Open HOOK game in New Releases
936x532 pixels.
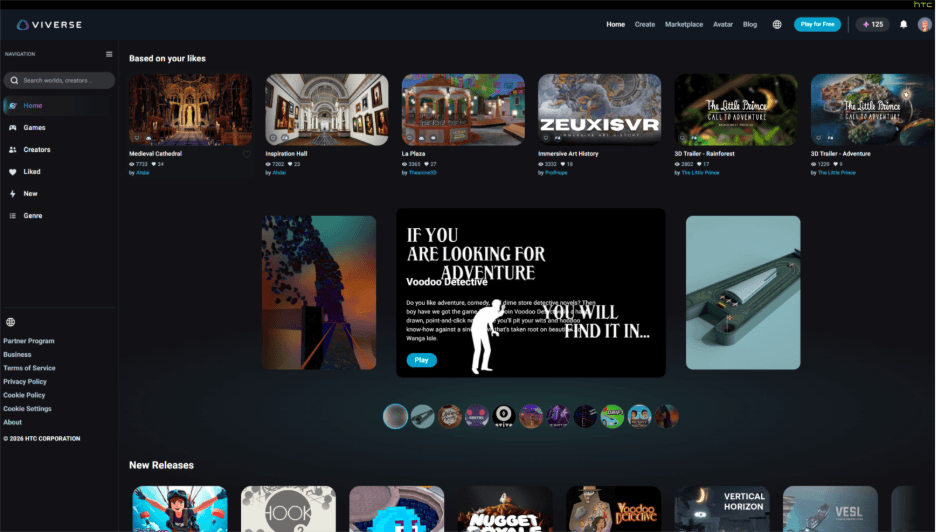point(288,509)
